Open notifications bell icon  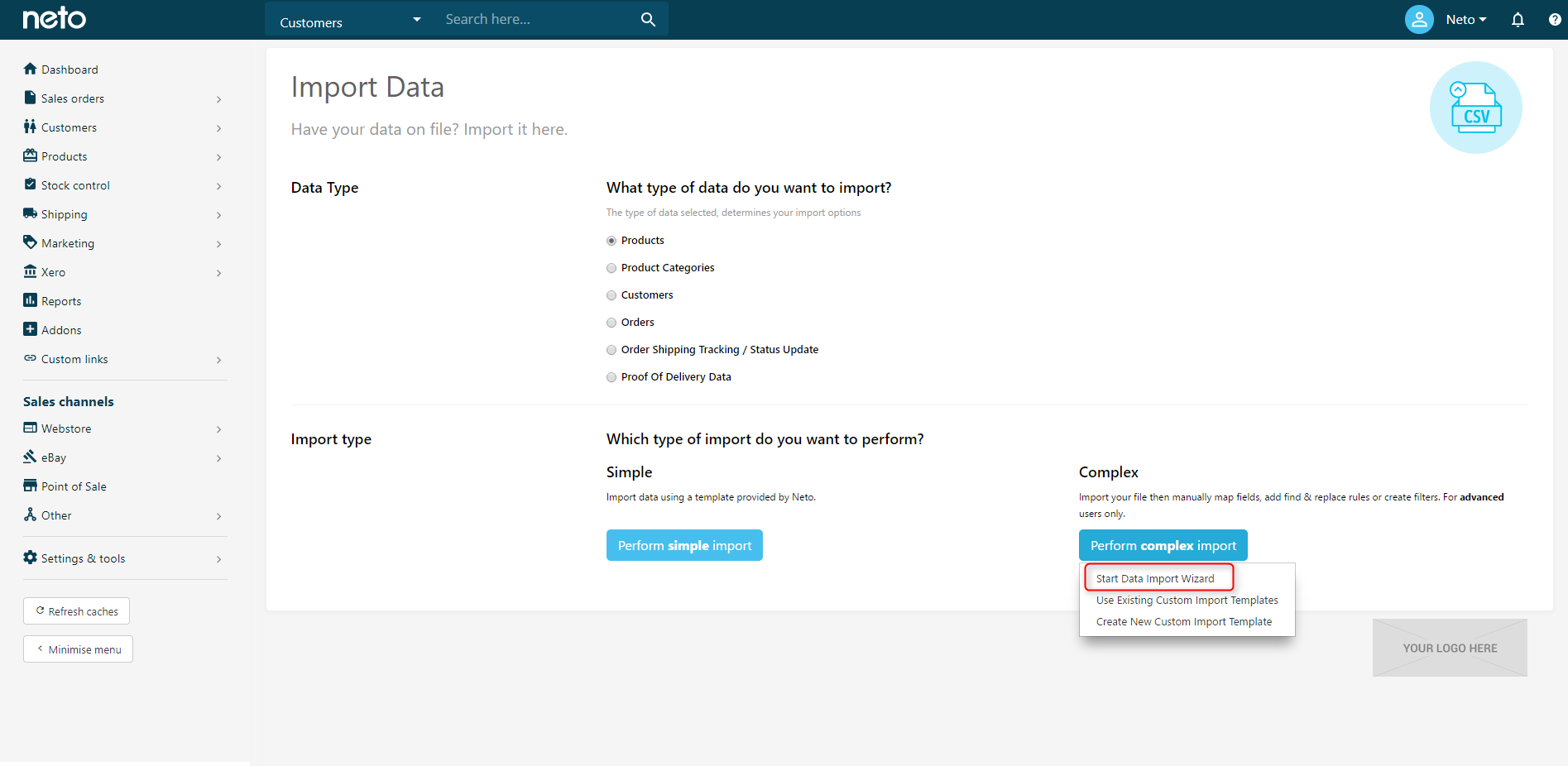coord(1518,19)
